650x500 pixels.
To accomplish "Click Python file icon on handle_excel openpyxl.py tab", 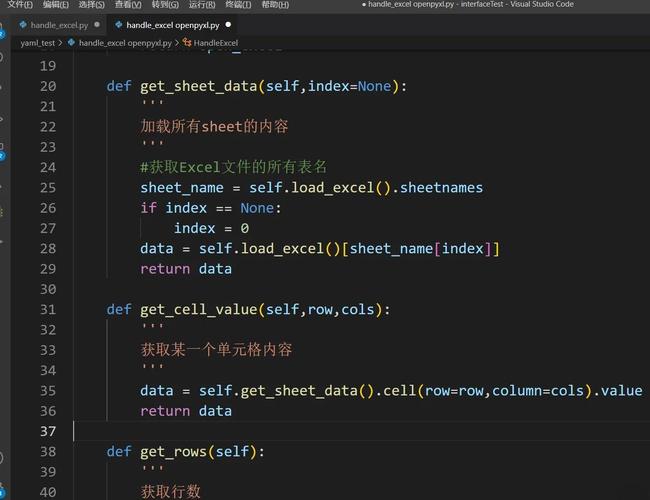I will click(x=119, y=25).
